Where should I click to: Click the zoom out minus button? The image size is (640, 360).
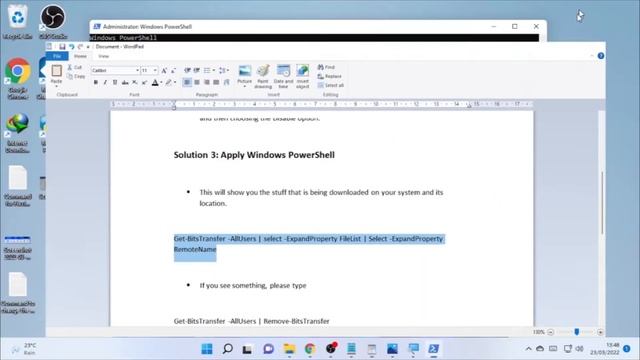click(x=551, y=332)
